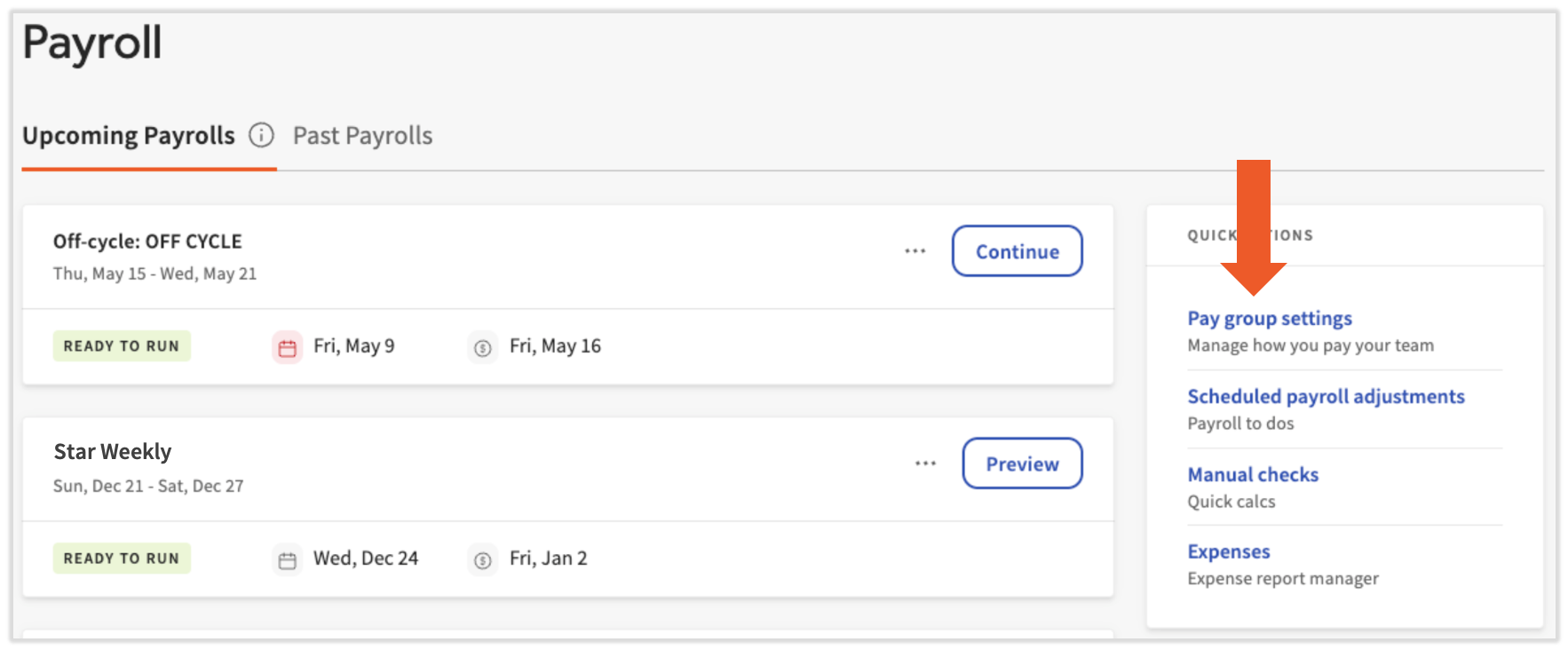Open Pay group settings link
This screenshot has width=1568, height=650.
[x=1269, y=318]
